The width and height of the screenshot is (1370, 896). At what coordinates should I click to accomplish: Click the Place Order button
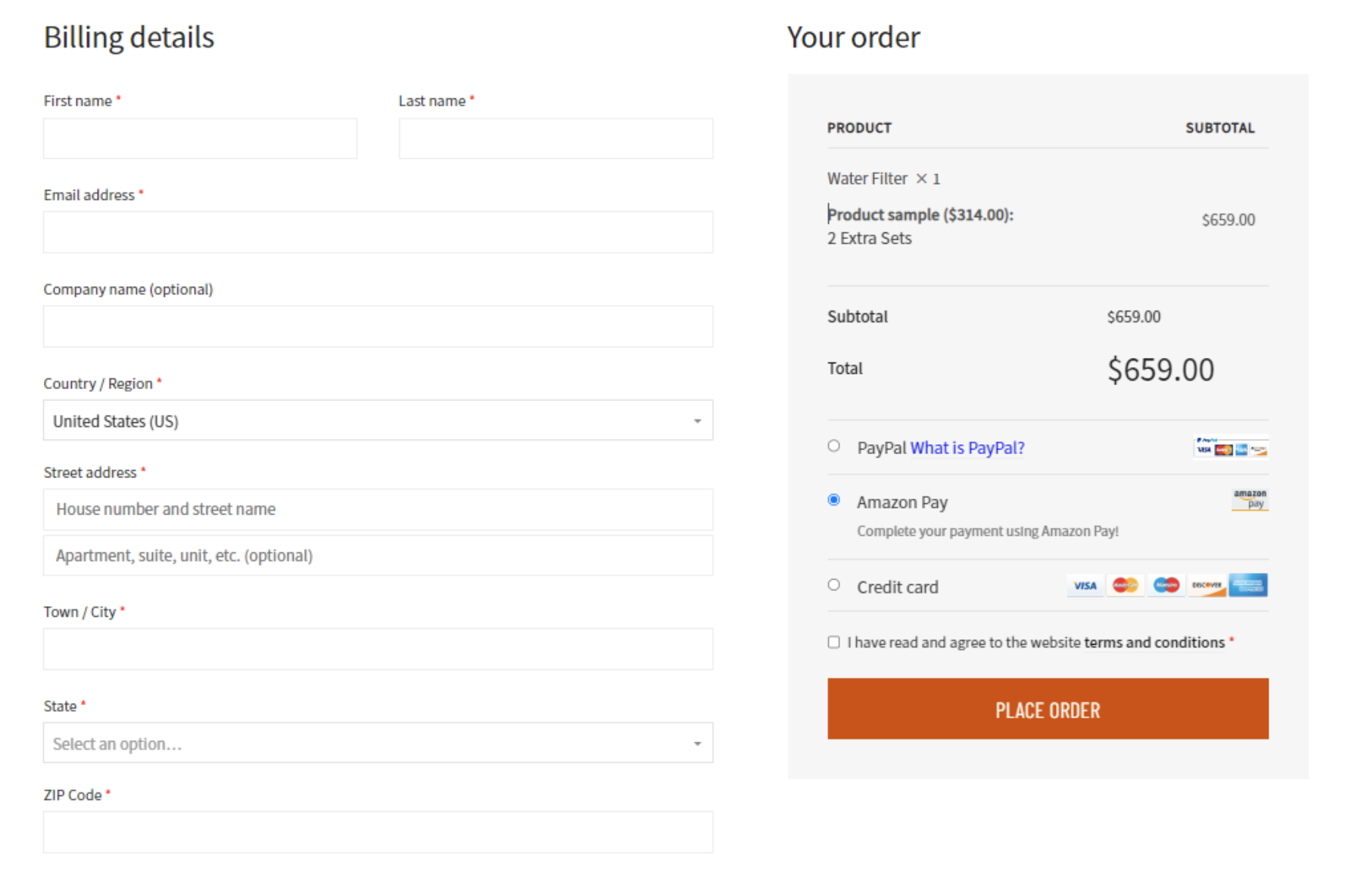point(1048,709)
